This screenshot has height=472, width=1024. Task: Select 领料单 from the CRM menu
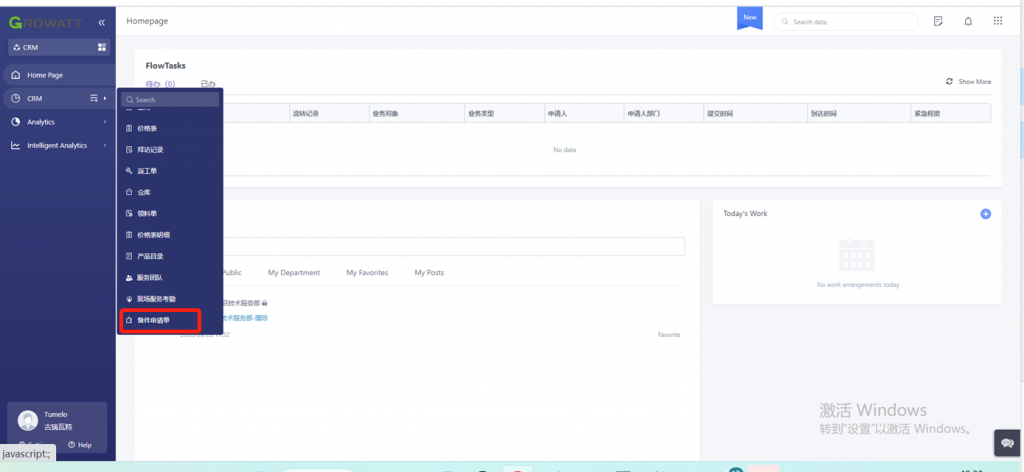(146, 213)
